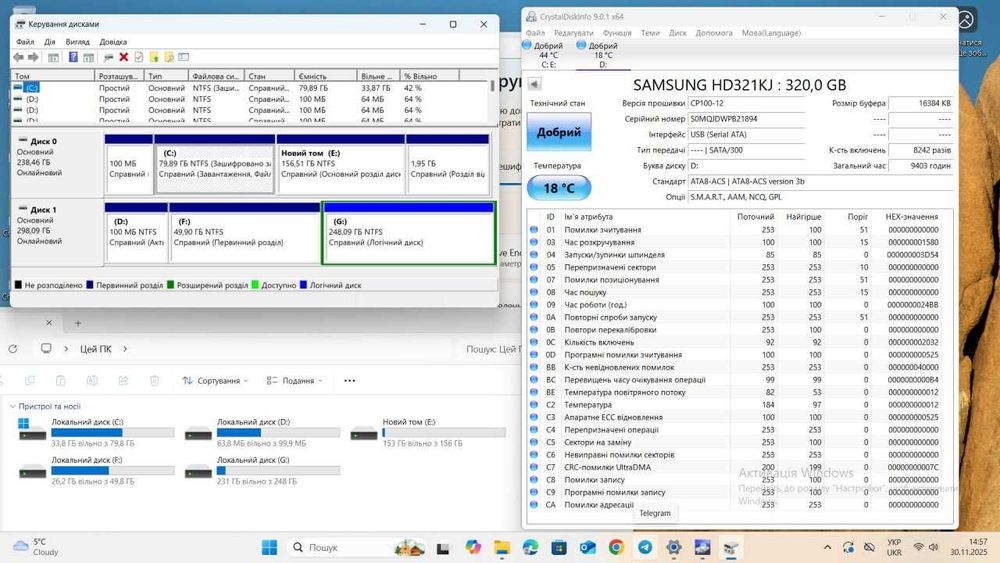
Task: Select the (C:) volume row in list
Action: tap(249, 88)
